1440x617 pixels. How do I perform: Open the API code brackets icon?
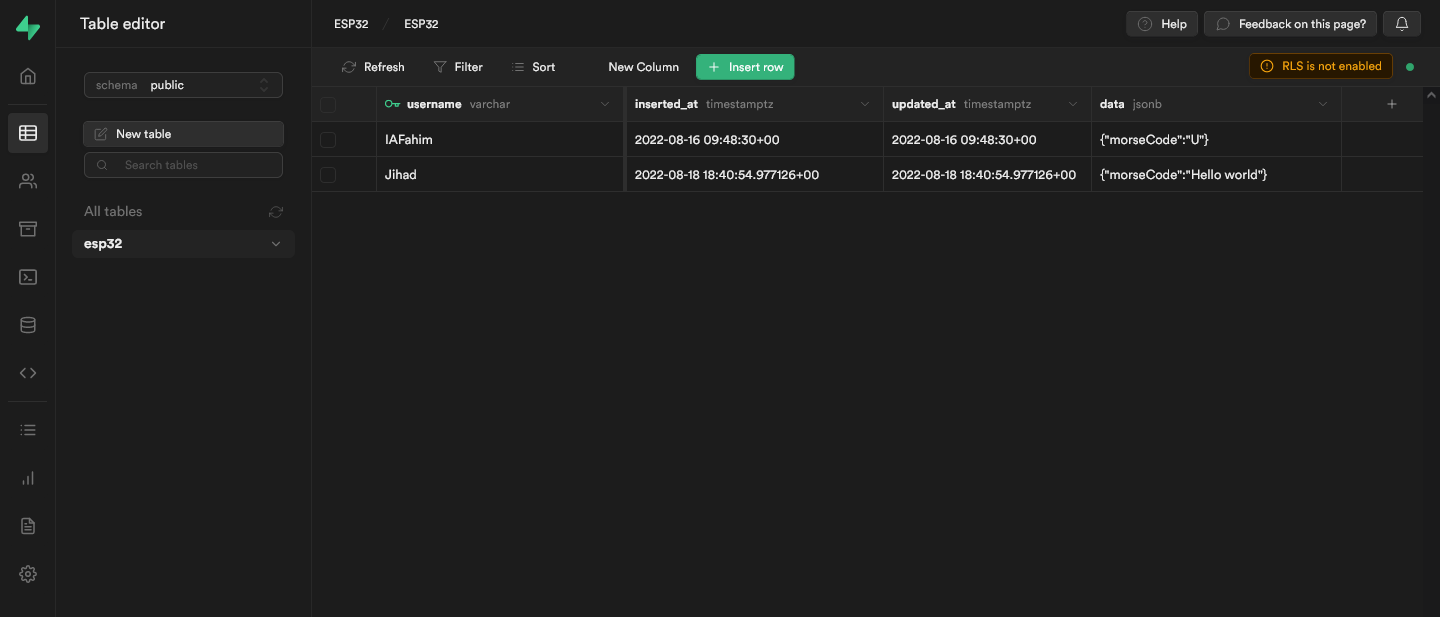[28, 373]
